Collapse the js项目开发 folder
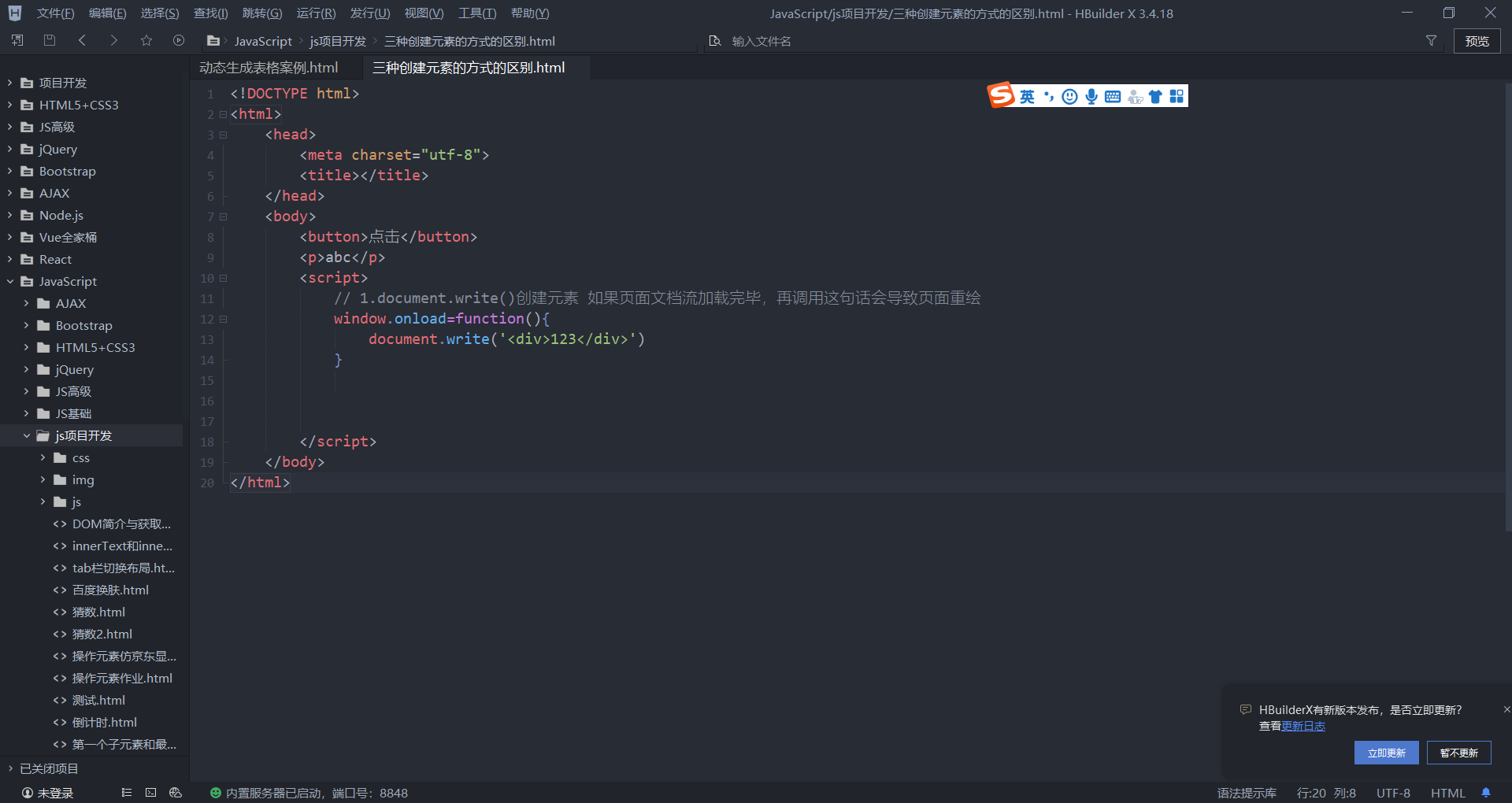Image resolution: width=1512 pixels, height=803 pixels. [28, 435]
